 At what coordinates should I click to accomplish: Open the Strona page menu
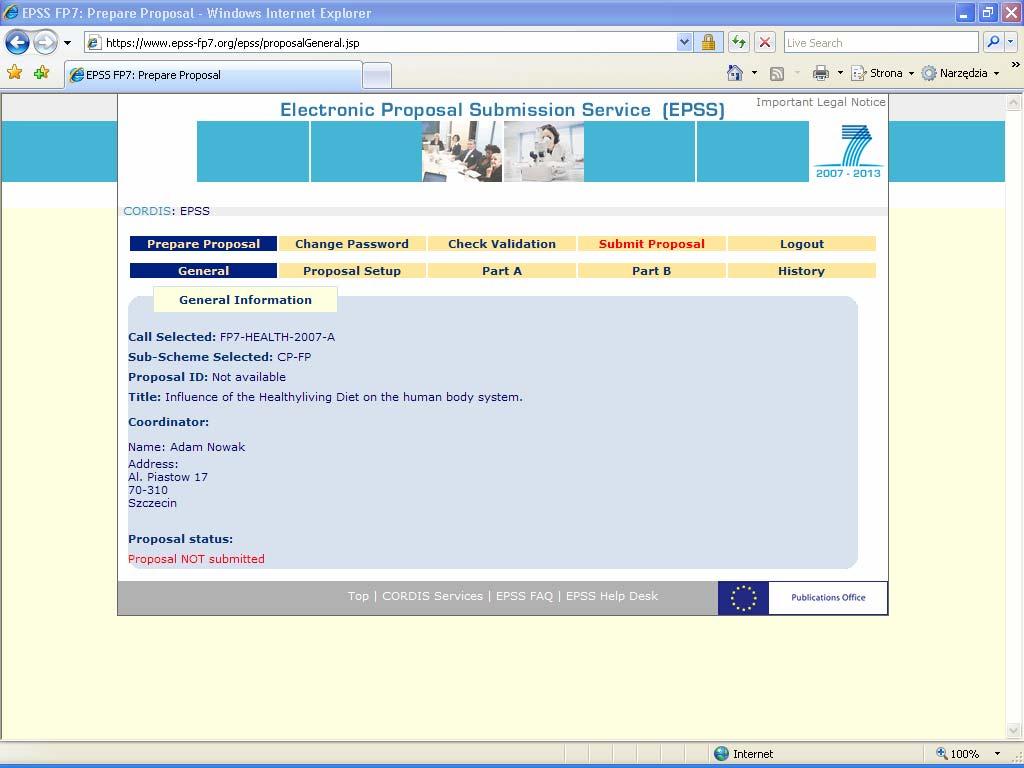882,73
